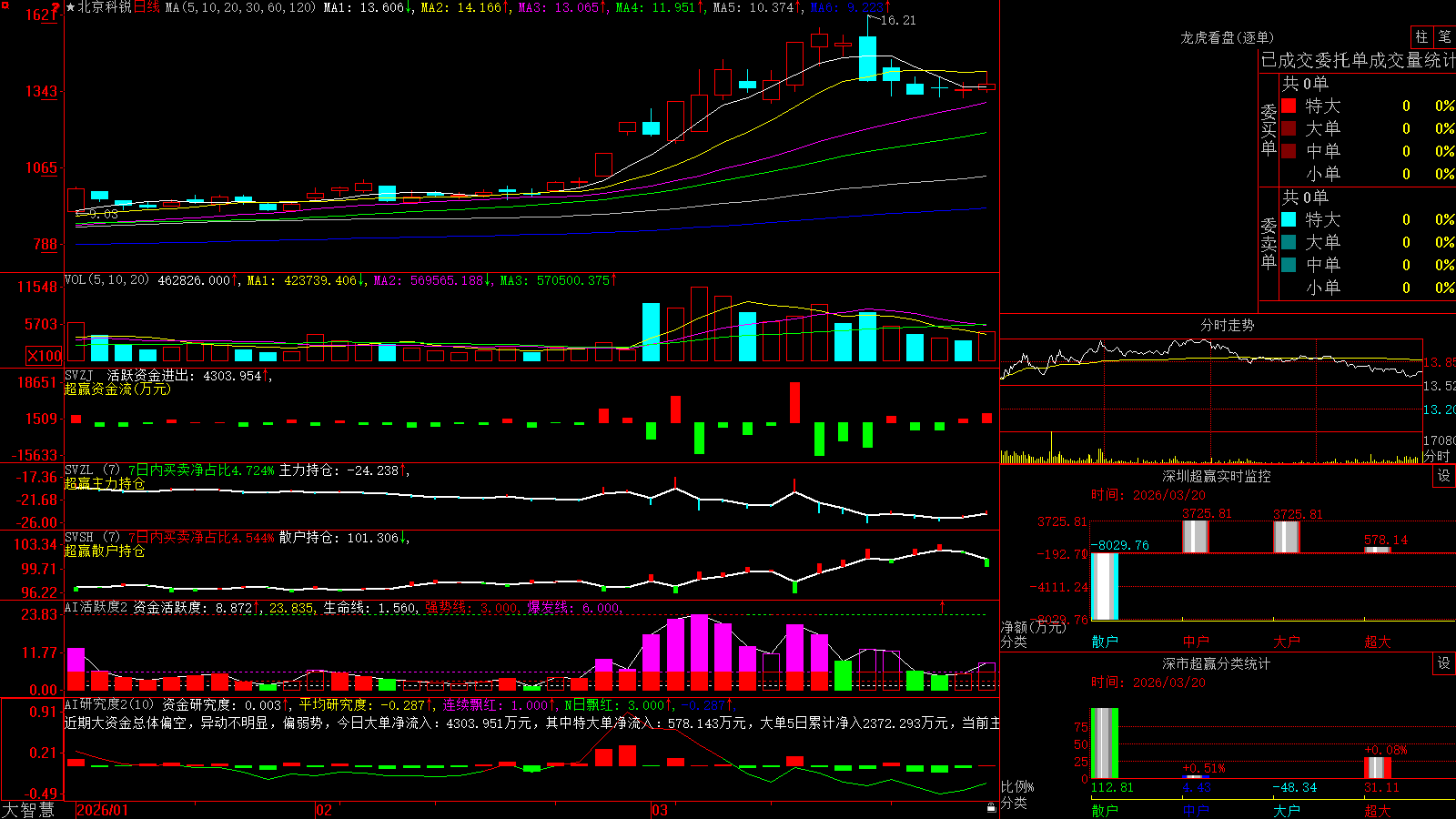
Task: Click the 分时走势 panel title
Action: pos(1227,325)
